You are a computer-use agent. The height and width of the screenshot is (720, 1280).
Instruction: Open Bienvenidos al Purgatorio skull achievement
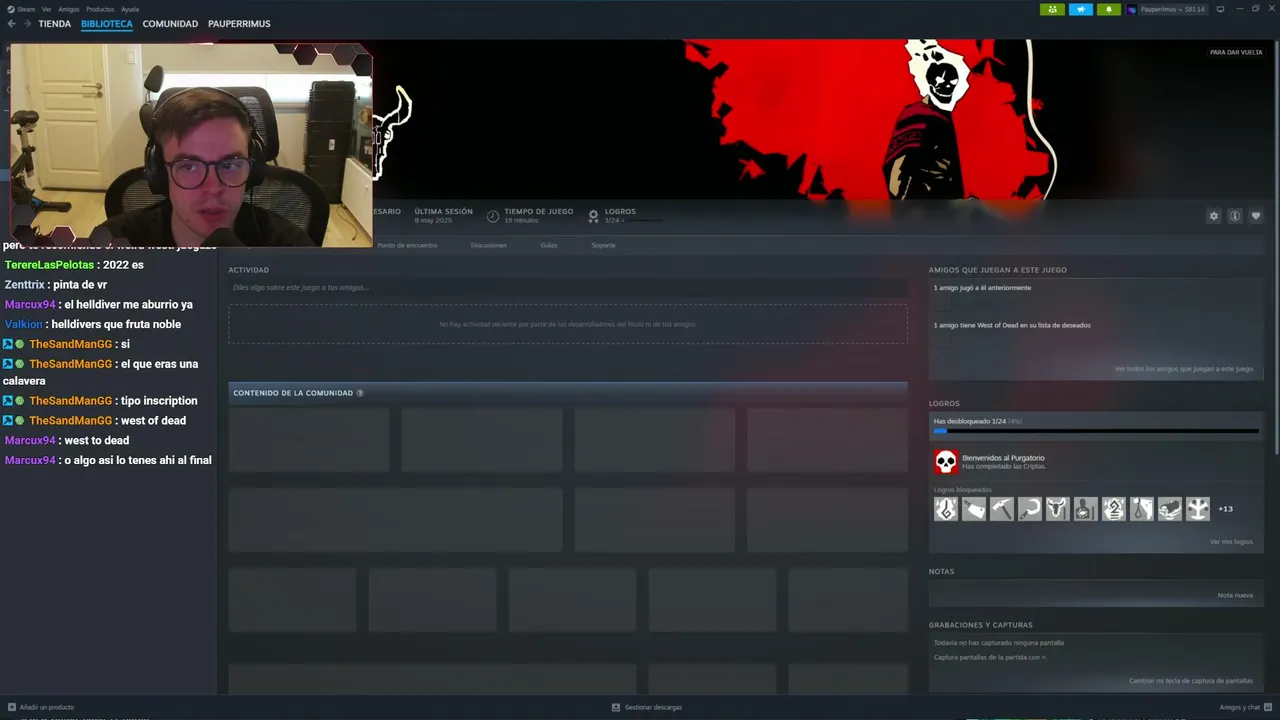945,462
